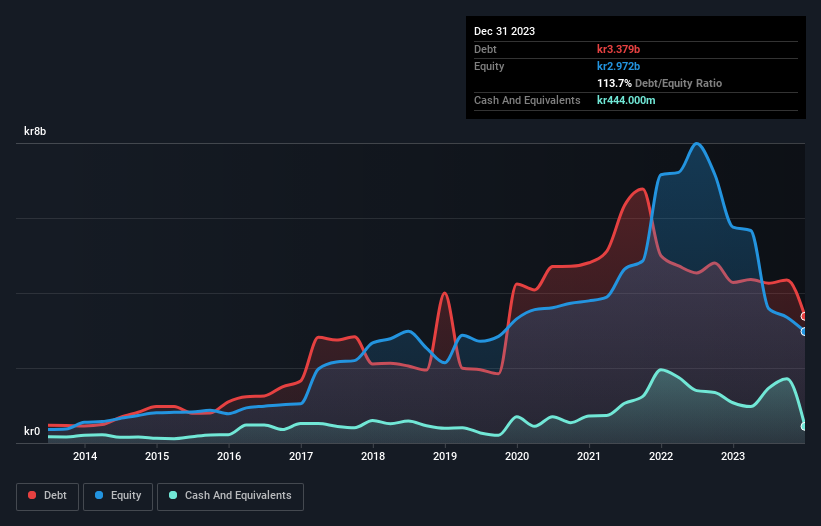Click the 2020 x-axis label

pyautogui.click(x=517, y=456)
